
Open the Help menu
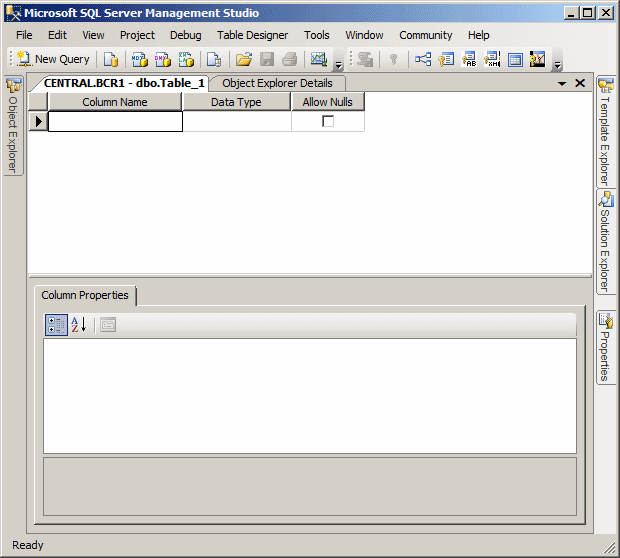(x=478, y=35)
